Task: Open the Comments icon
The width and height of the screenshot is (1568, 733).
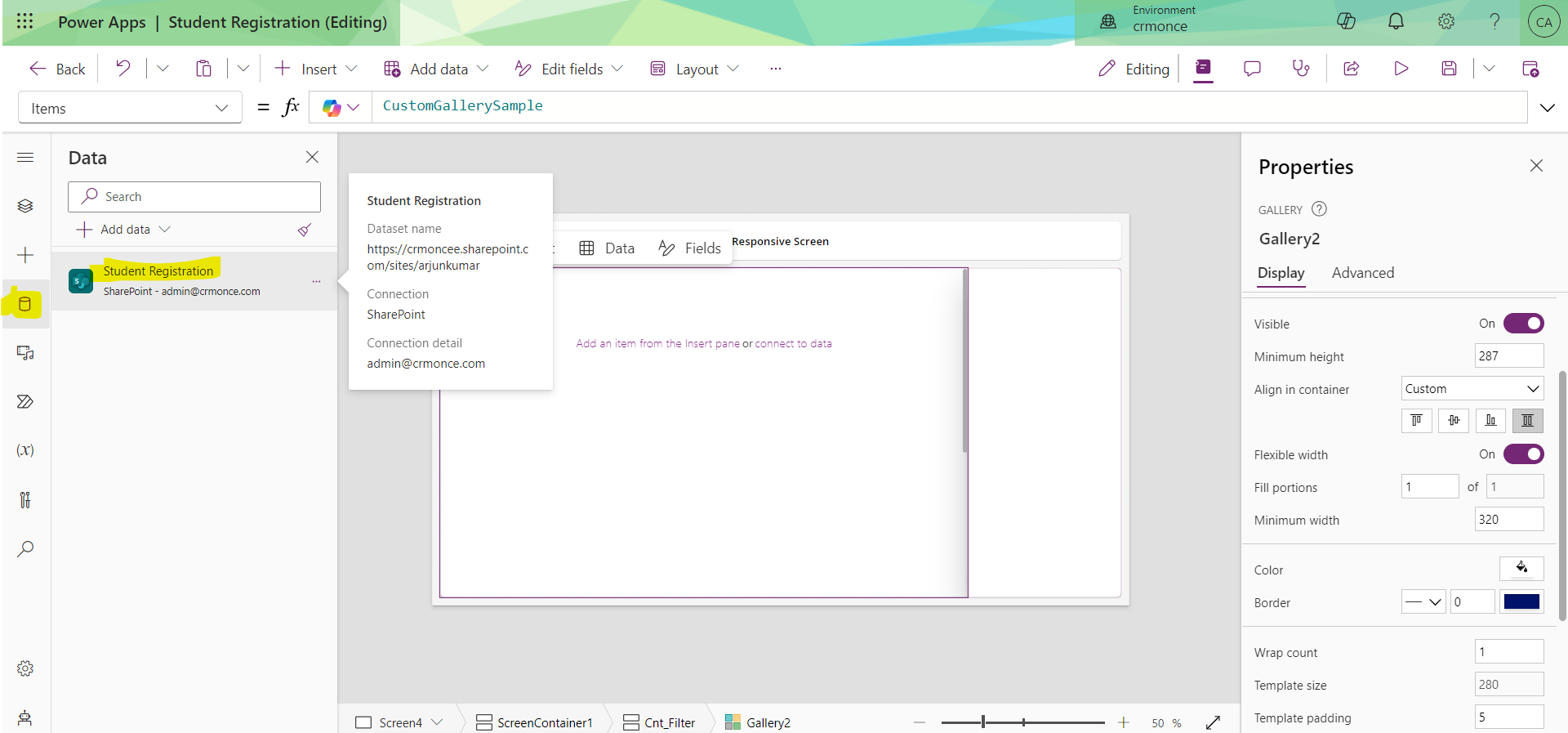Action: click(x=1252, y=69)
